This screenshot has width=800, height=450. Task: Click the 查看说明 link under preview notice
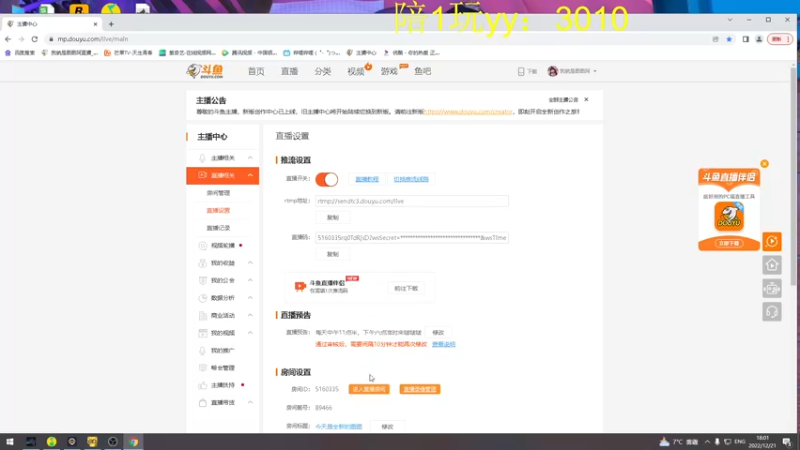(443, 344)
